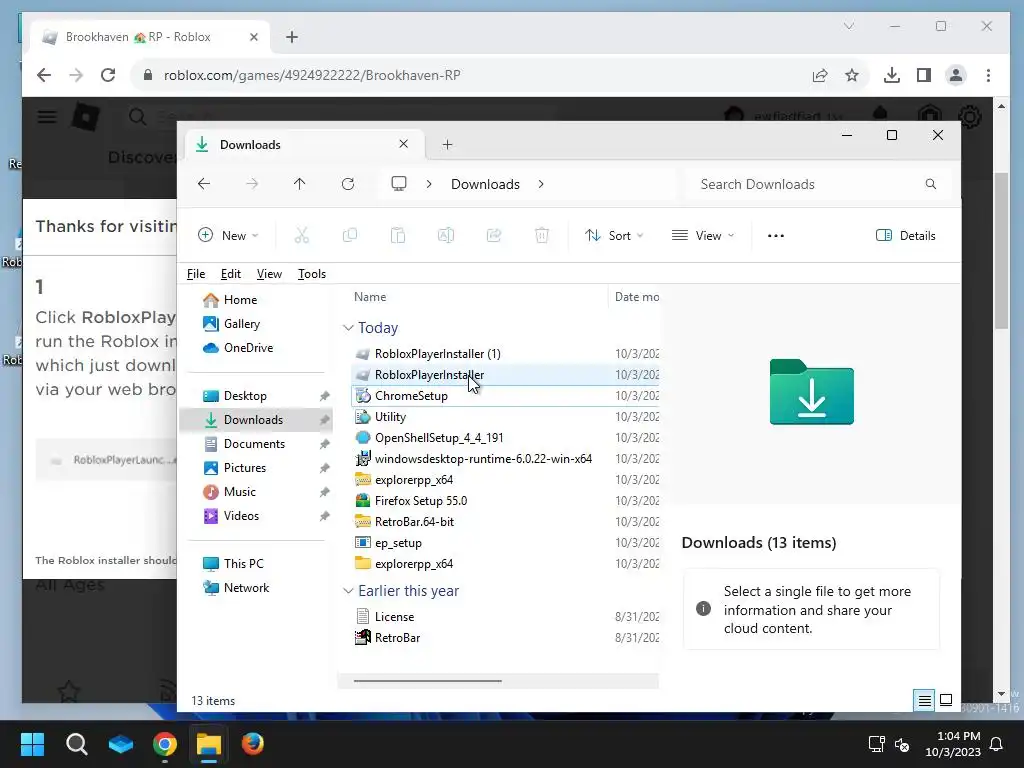The width and height of the screenshot is (1024, 768).
Task: Click the PC monitor icon in address bar
Action: [x=399, y=184]
